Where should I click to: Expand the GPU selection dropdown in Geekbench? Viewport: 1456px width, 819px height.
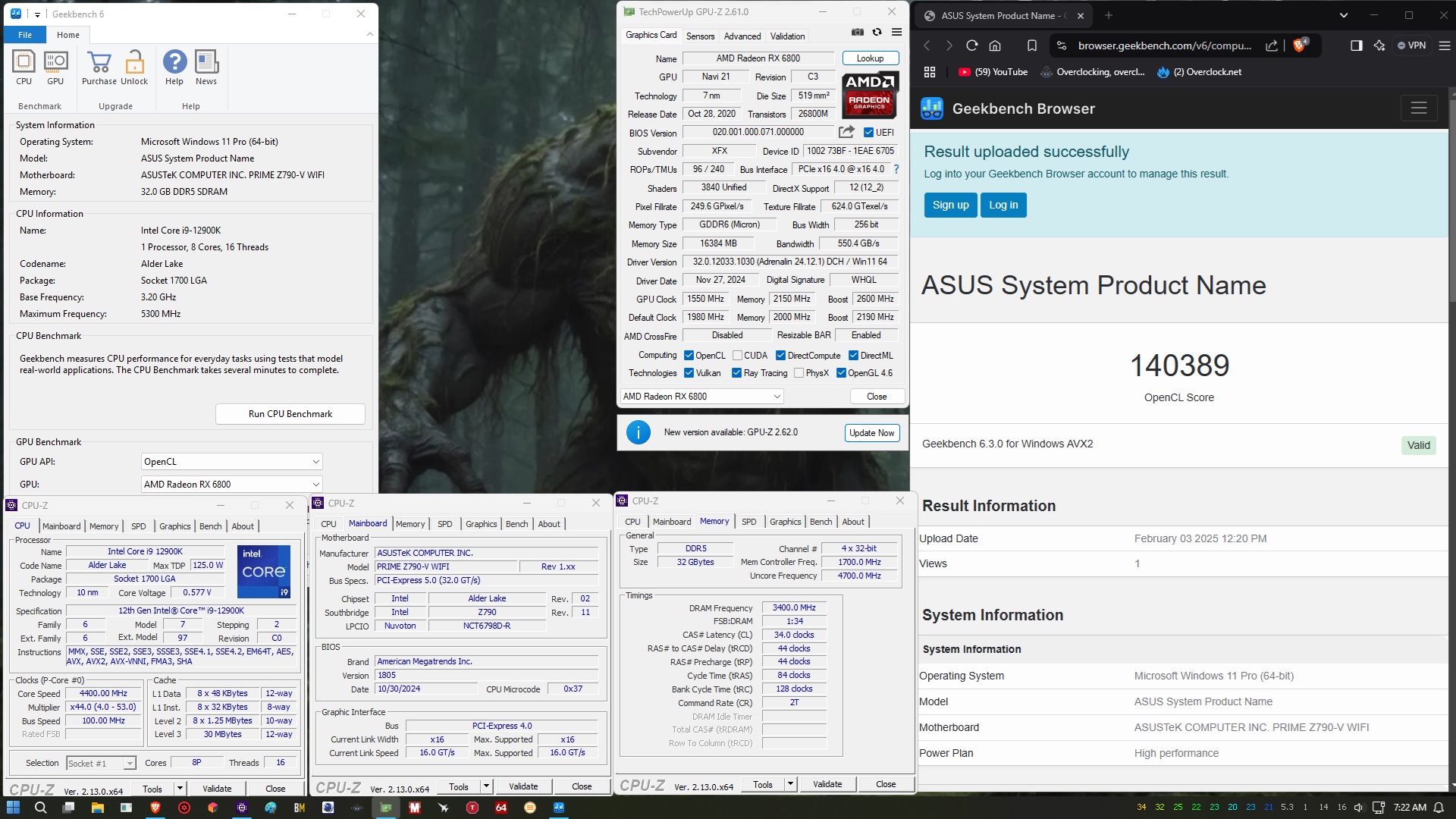[x=232, y=485]
